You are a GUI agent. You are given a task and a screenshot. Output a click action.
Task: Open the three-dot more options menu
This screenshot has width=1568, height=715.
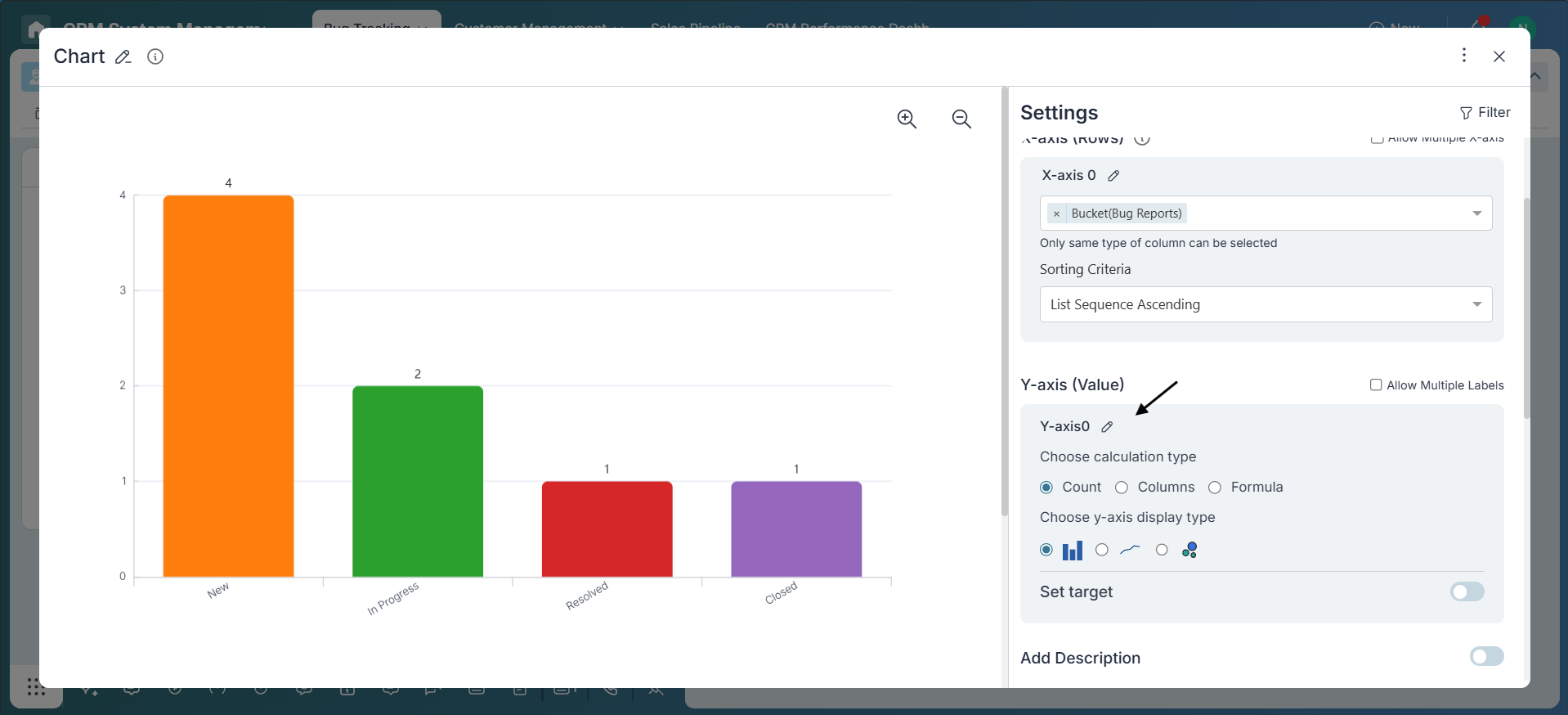tap(1464, 55)
